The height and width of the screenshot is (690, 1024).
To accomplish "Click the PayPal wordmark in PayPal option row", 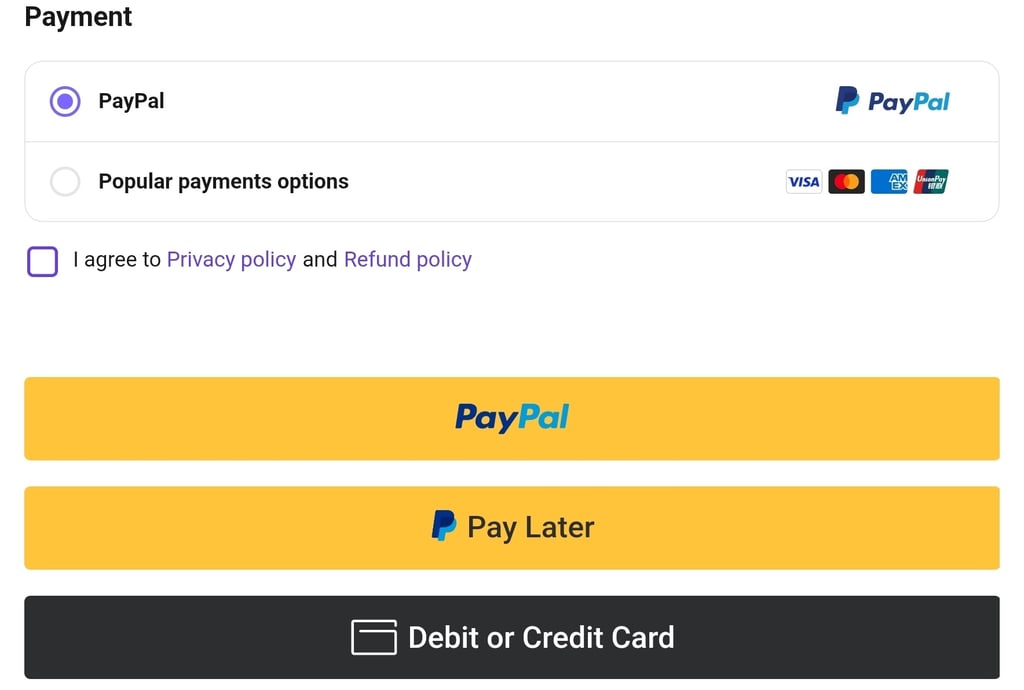I will pyautogui.click(x=908, y=102).
